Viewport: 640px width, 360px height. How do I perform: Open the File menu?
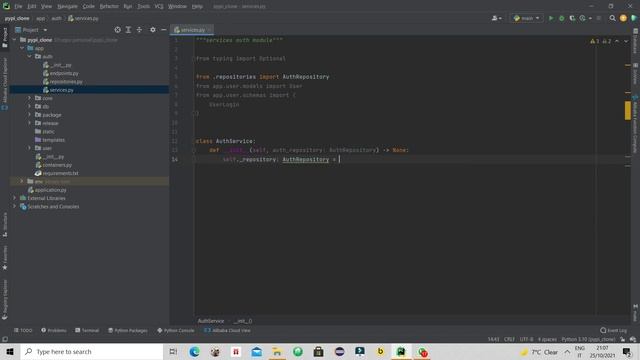pyautogui.click(x=18, y=7)
